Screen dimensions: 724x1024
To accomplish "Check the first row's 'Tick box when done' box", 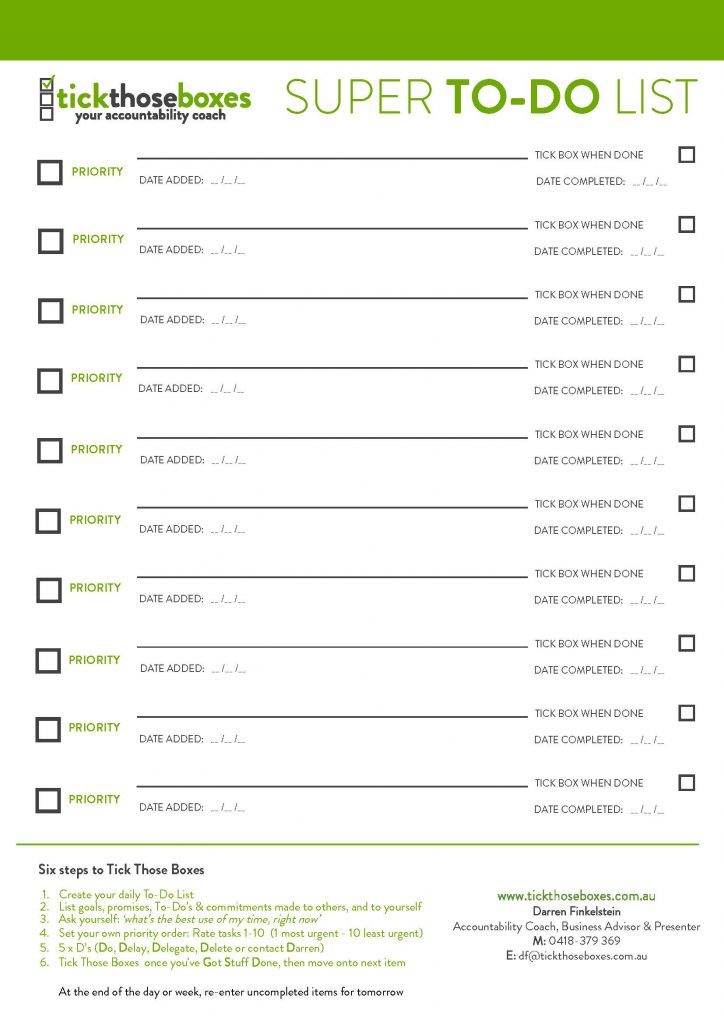I will coord(687,155).
